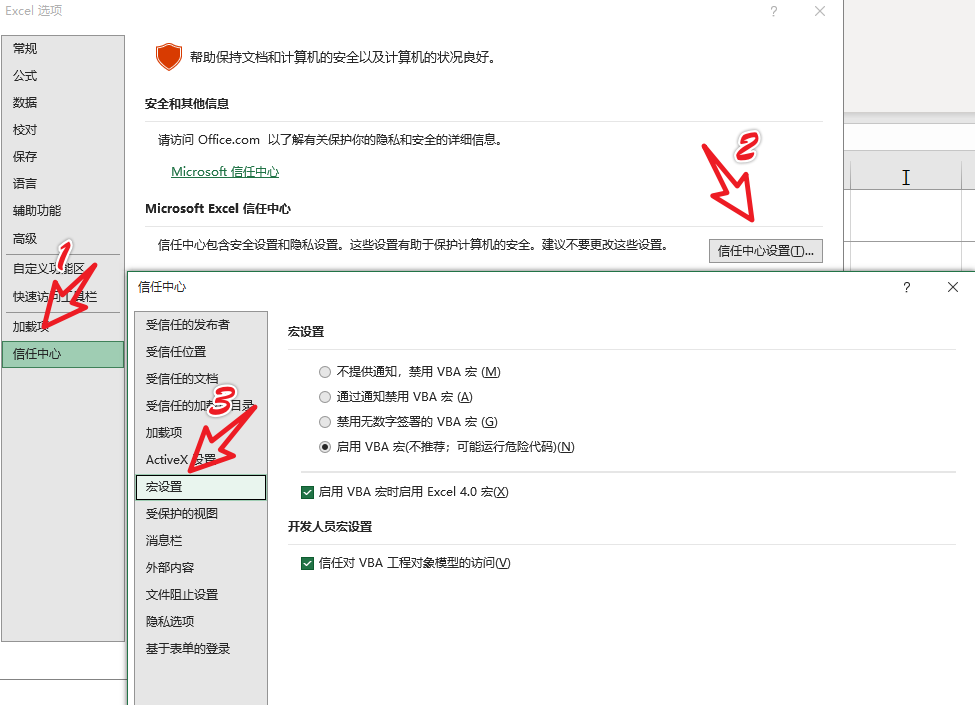Select 启用 VBA 宏(不推荐) radio option
This screenshot has height=705, width=975.
coord(325,447)
